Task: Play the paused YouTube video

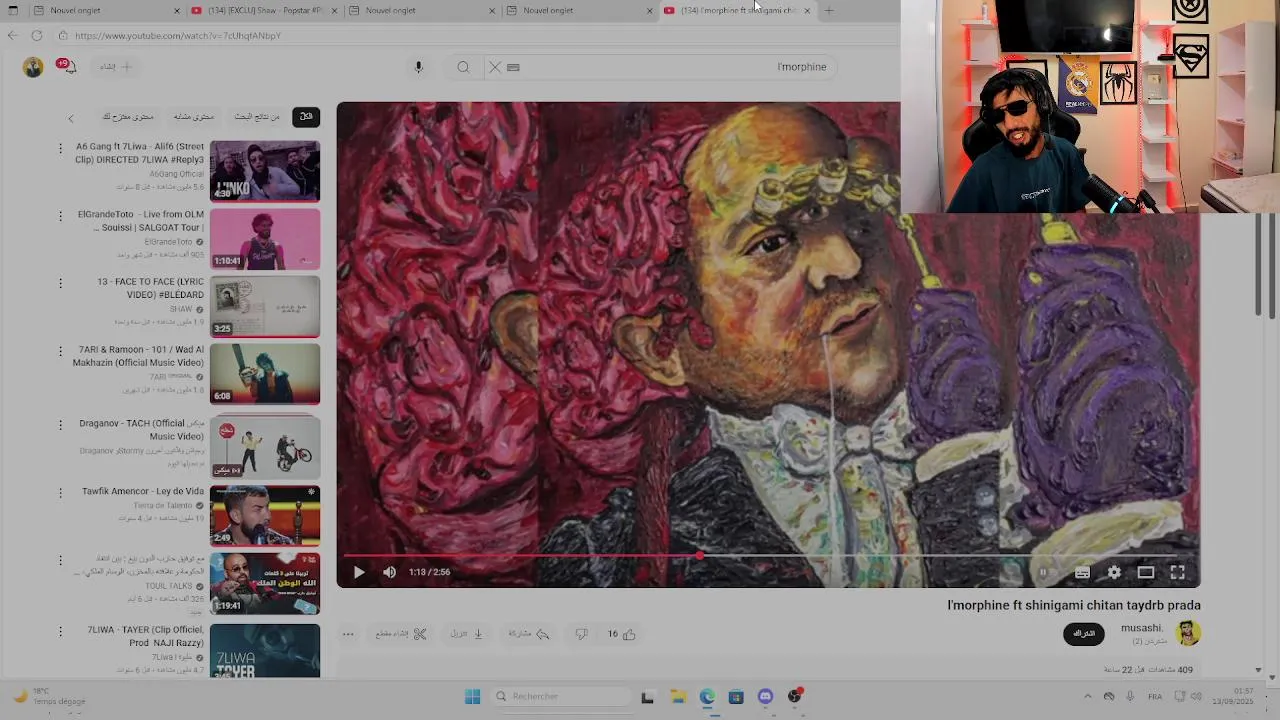Action: tap(359, 572)
